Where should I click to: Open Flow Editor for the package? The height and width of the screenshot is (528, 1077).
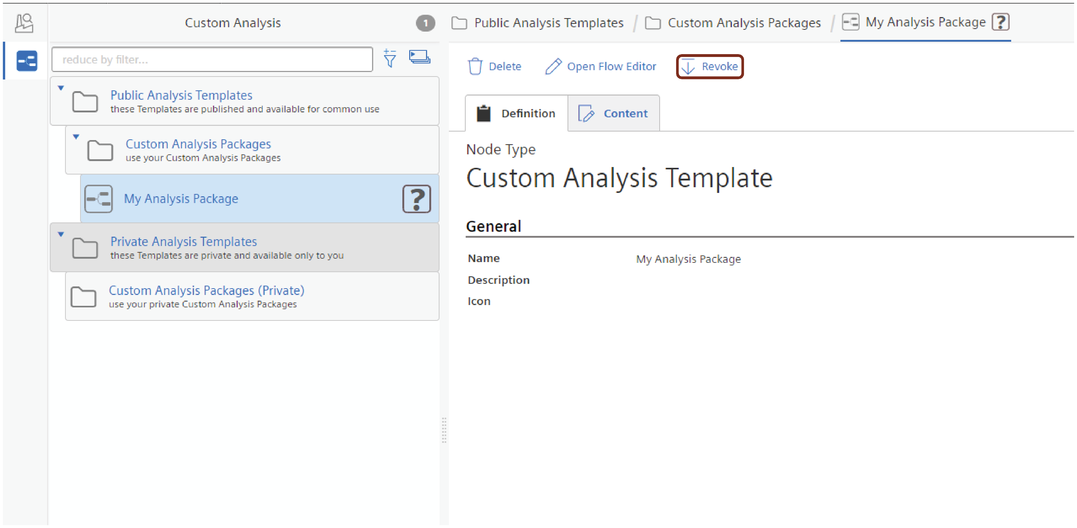(x=600, y=67)
